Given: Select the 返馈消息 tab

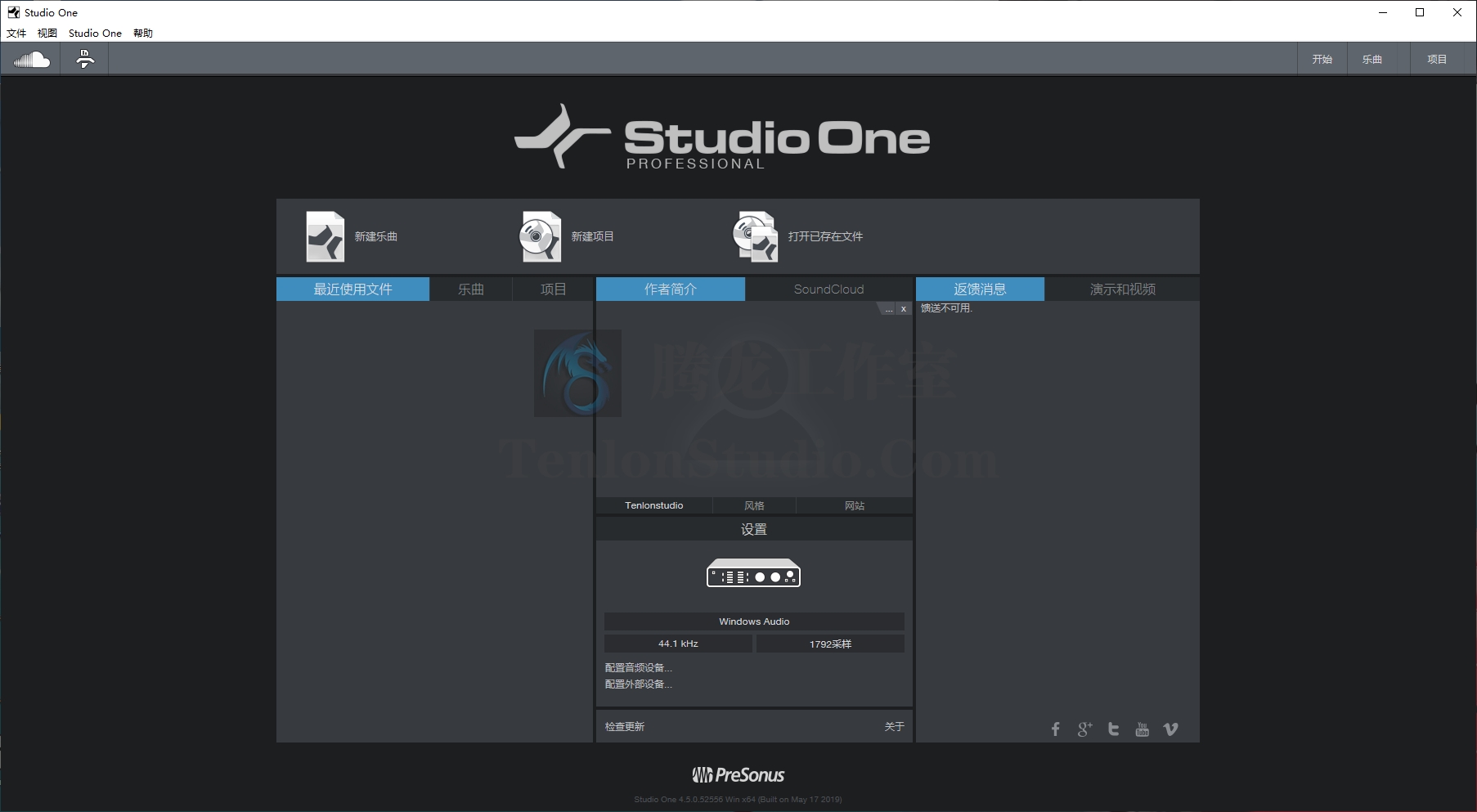Looking at the screenshot, I should click(x=980, y=289).
